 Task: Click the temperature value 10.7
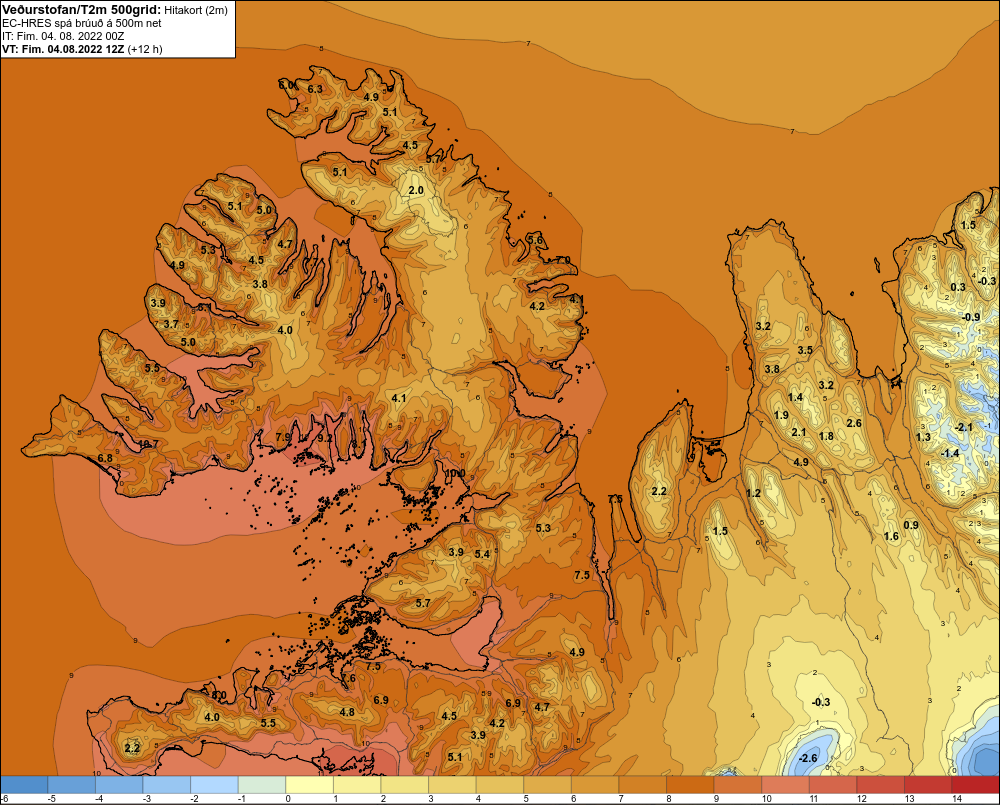point(148,444)
